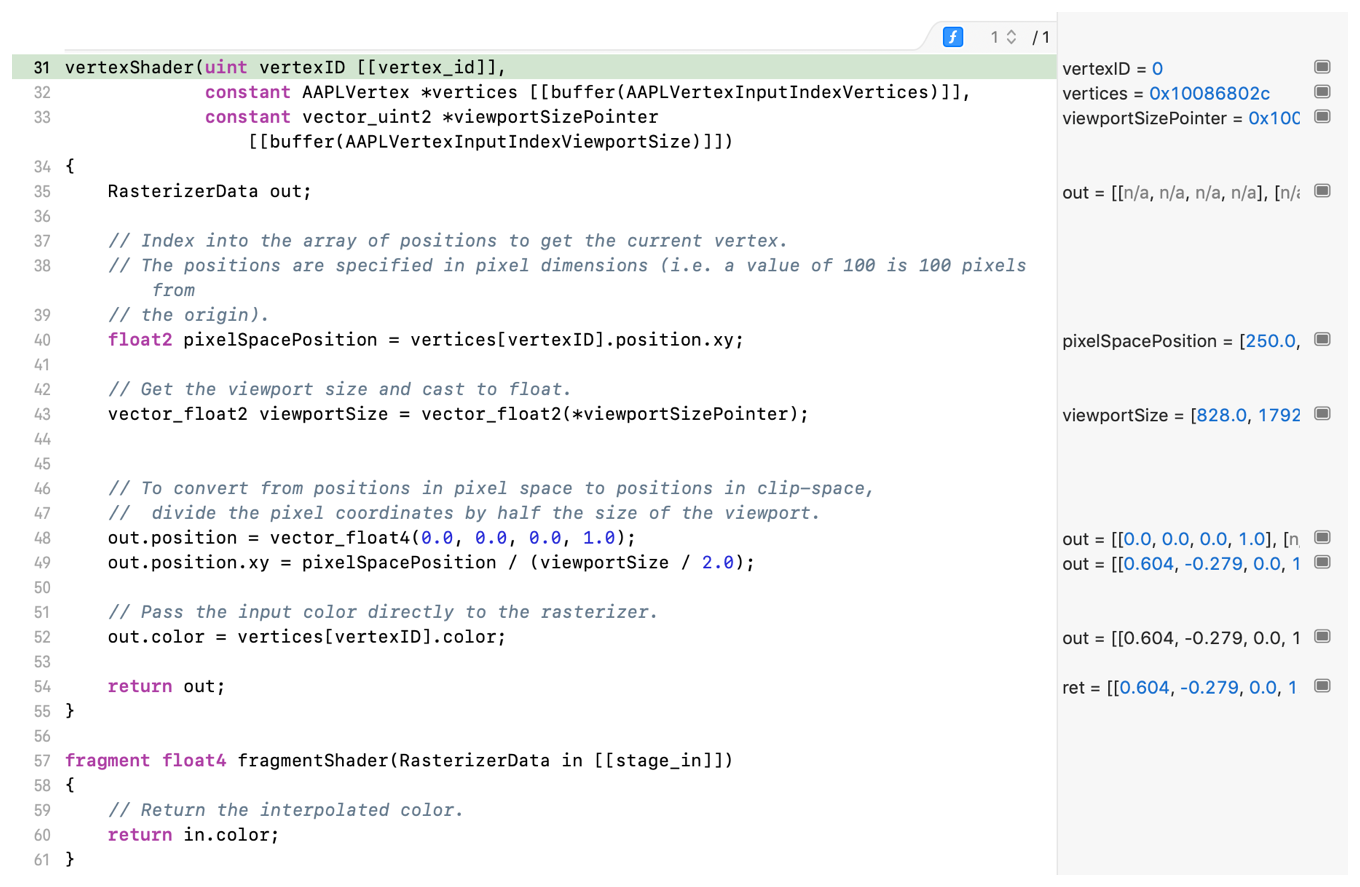Click the blue function "f" icon above the code
This screenshot has width=1360, height=887.
point(952,37)
